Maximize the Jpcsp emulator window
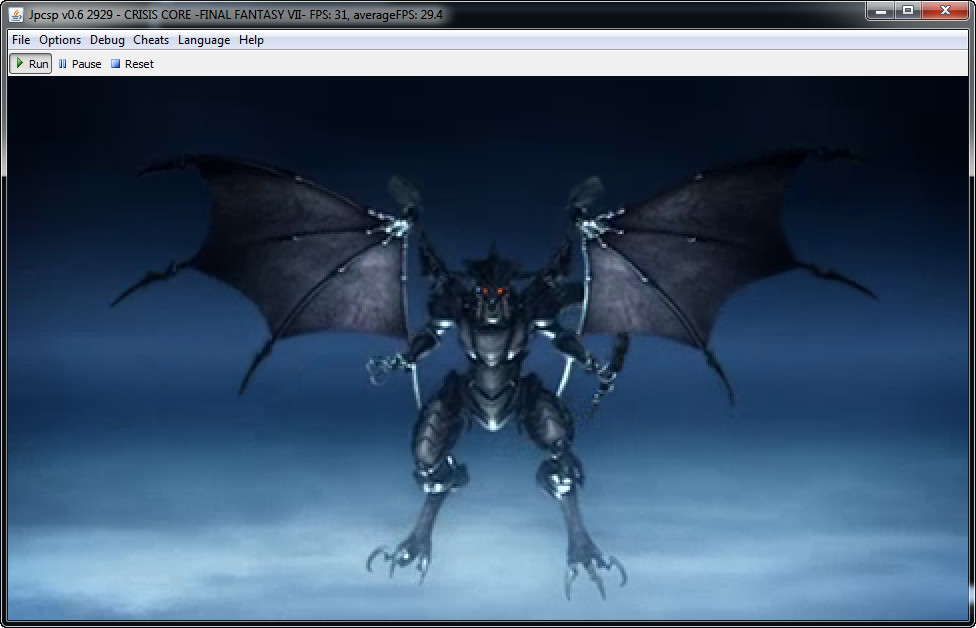This screenshot has width=976, height=628. pyautogui.click(x=908, y=10)
